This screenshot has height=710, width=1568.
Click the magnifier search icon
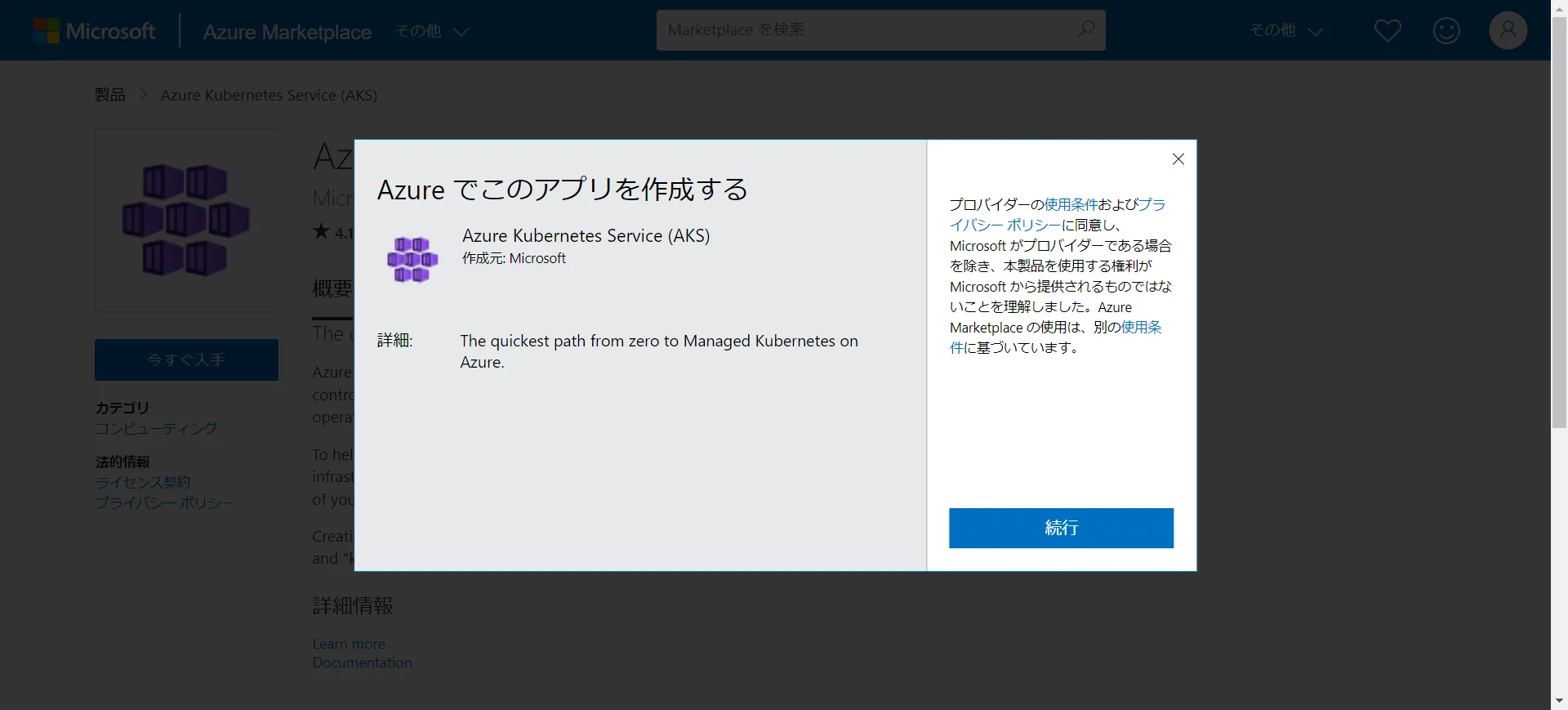click(1085, 29)
